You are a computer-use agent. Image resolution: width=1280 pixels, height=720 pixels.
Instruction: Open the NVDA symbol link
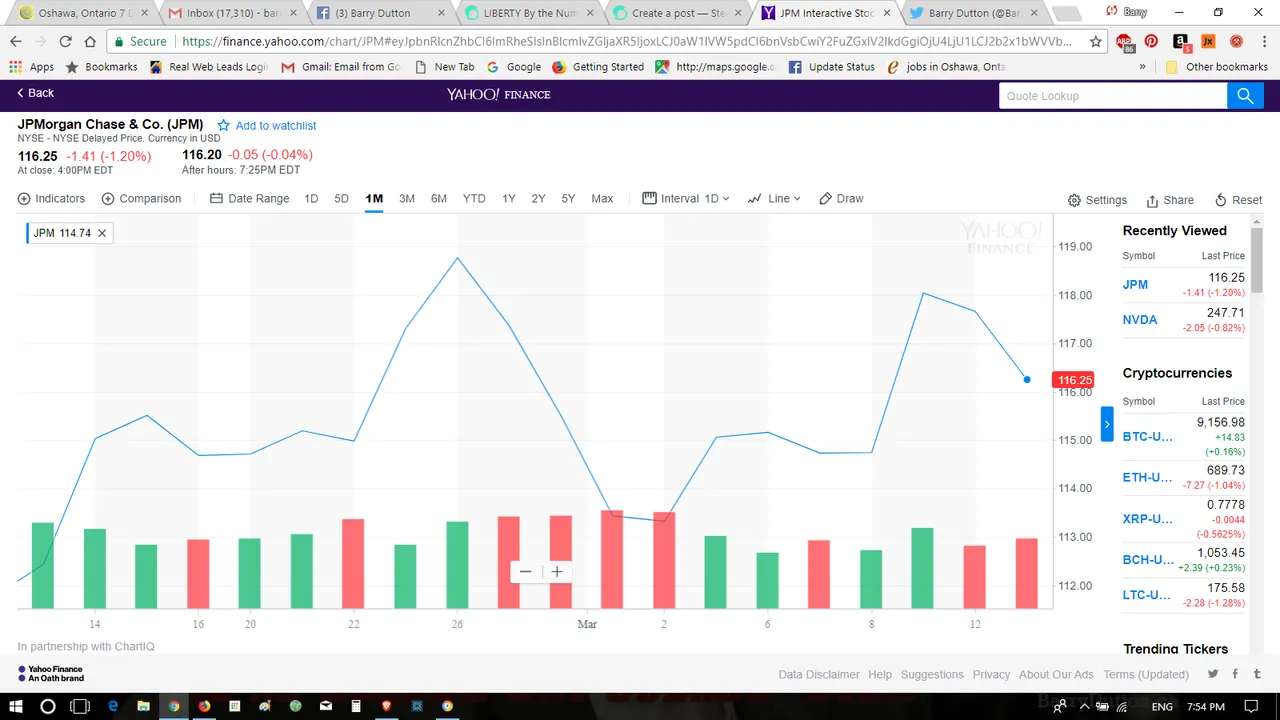coord(1140,320)
